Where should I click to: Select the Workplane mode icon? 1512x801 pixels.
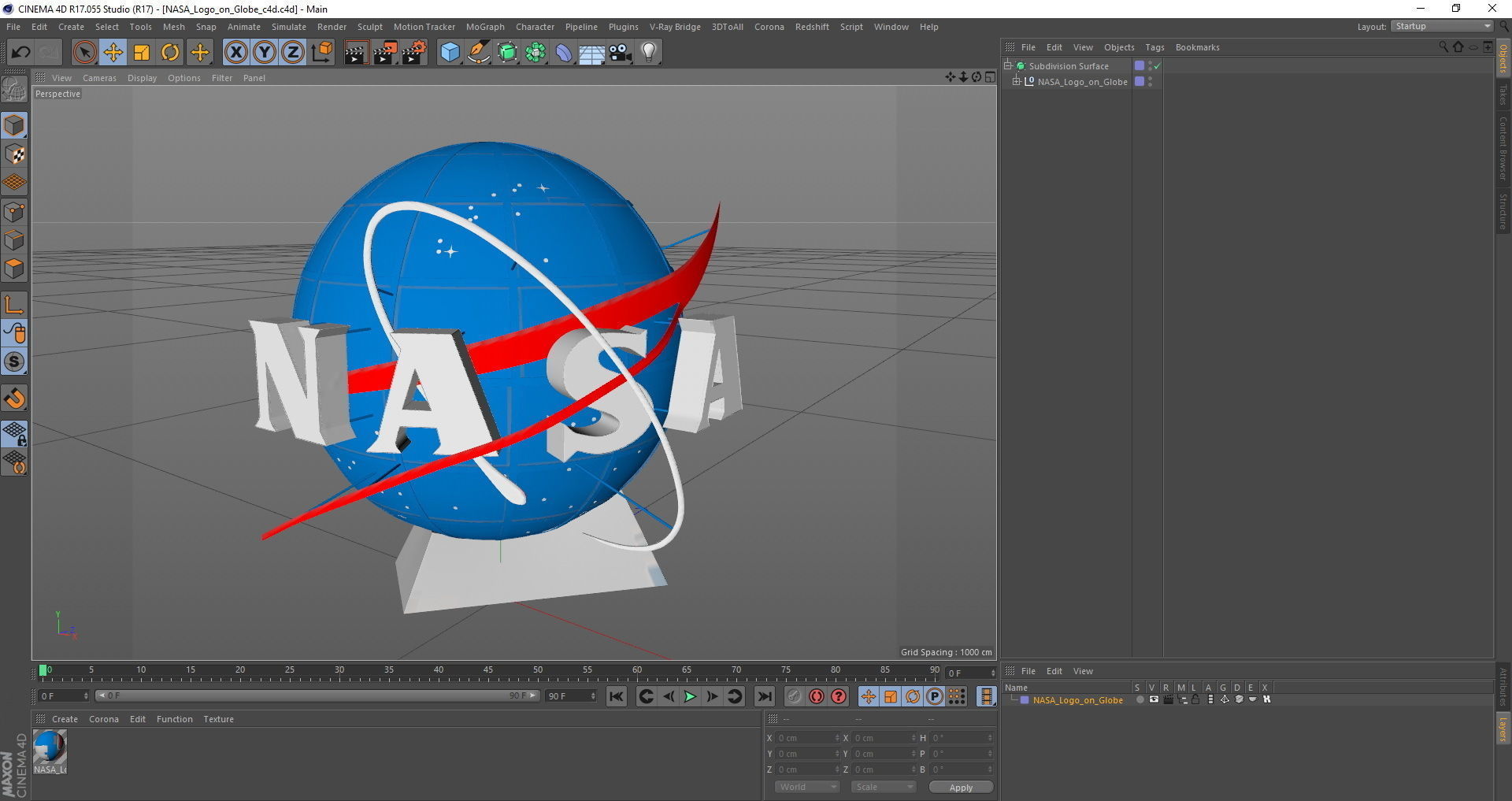coord(14,183)
